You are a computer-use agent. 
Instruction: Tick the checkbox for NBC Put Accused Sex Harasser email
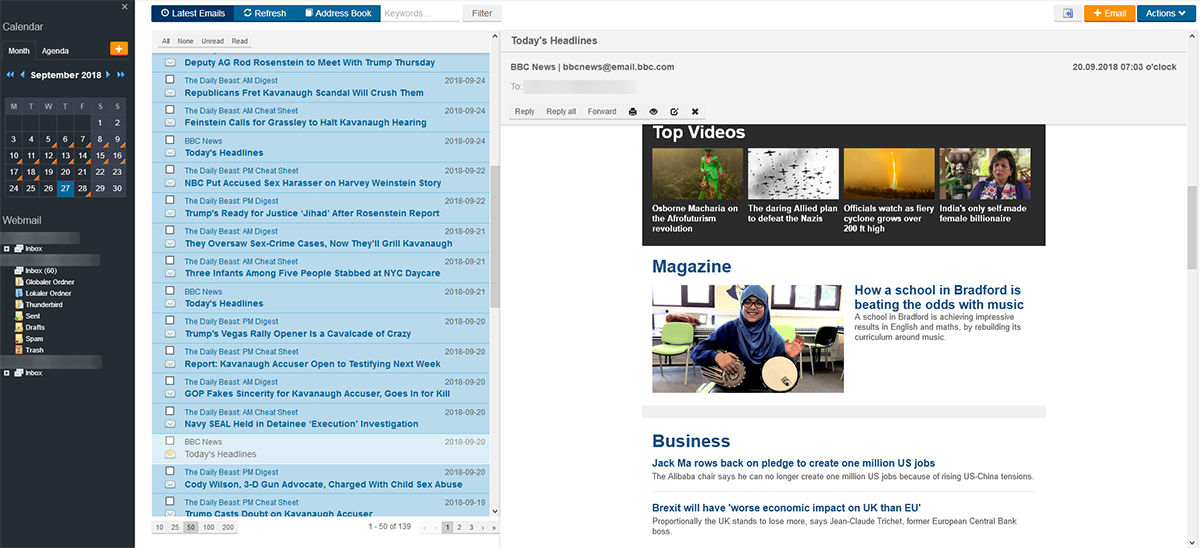tap(170, 170)
